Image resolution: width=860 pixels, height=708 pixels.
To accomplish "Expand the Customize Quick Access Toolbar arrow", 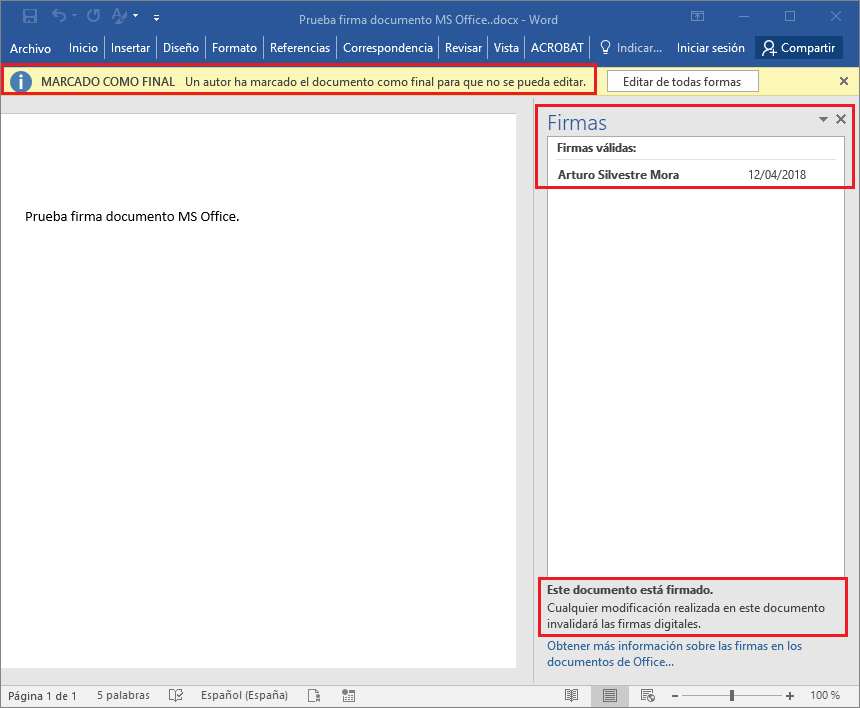I will 157,17.
